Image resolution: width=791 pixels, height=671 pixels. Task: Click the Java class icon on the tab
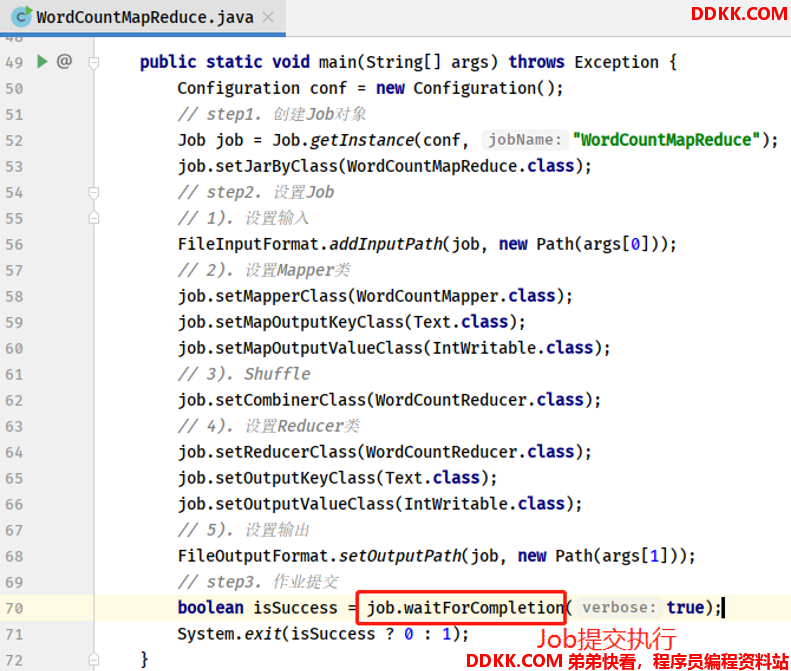[x=21, y=17]
